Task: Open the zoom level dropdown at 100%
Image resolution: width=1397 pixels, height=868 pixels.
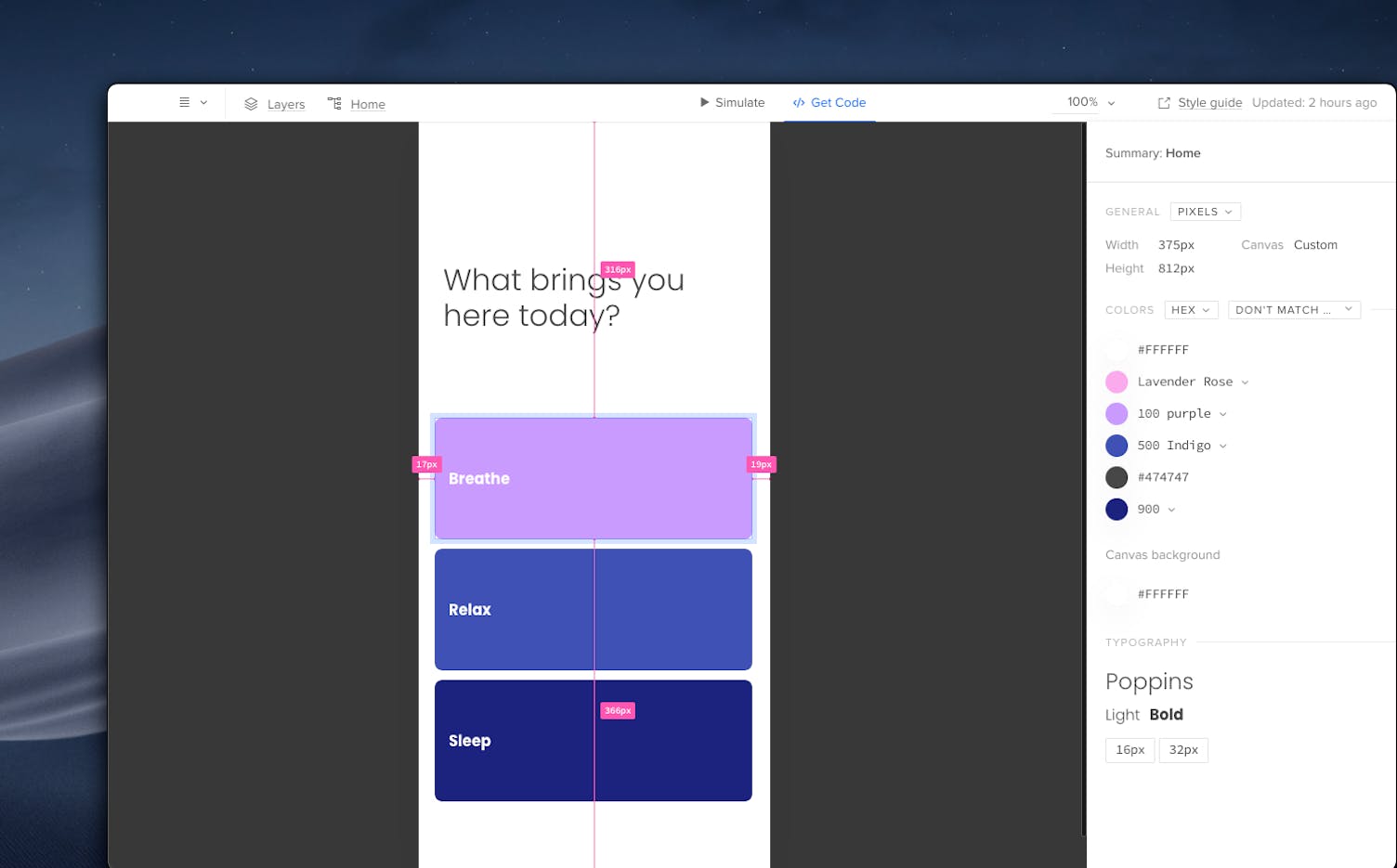Action: click(1112, 102)
